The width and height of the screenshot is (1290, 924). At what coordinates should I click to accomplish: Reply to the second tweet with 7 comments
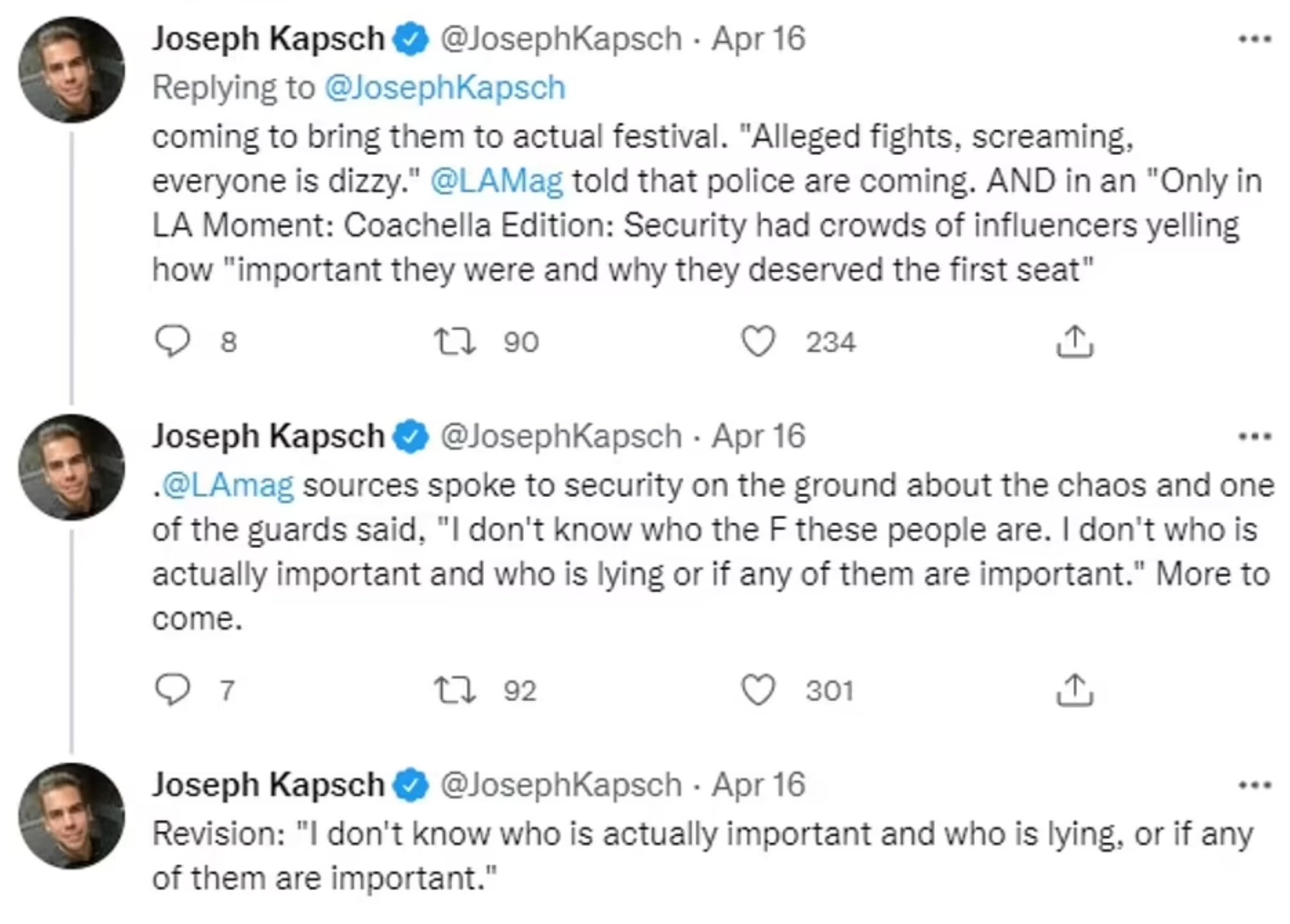pyautogui.click(x=172, y=691)
